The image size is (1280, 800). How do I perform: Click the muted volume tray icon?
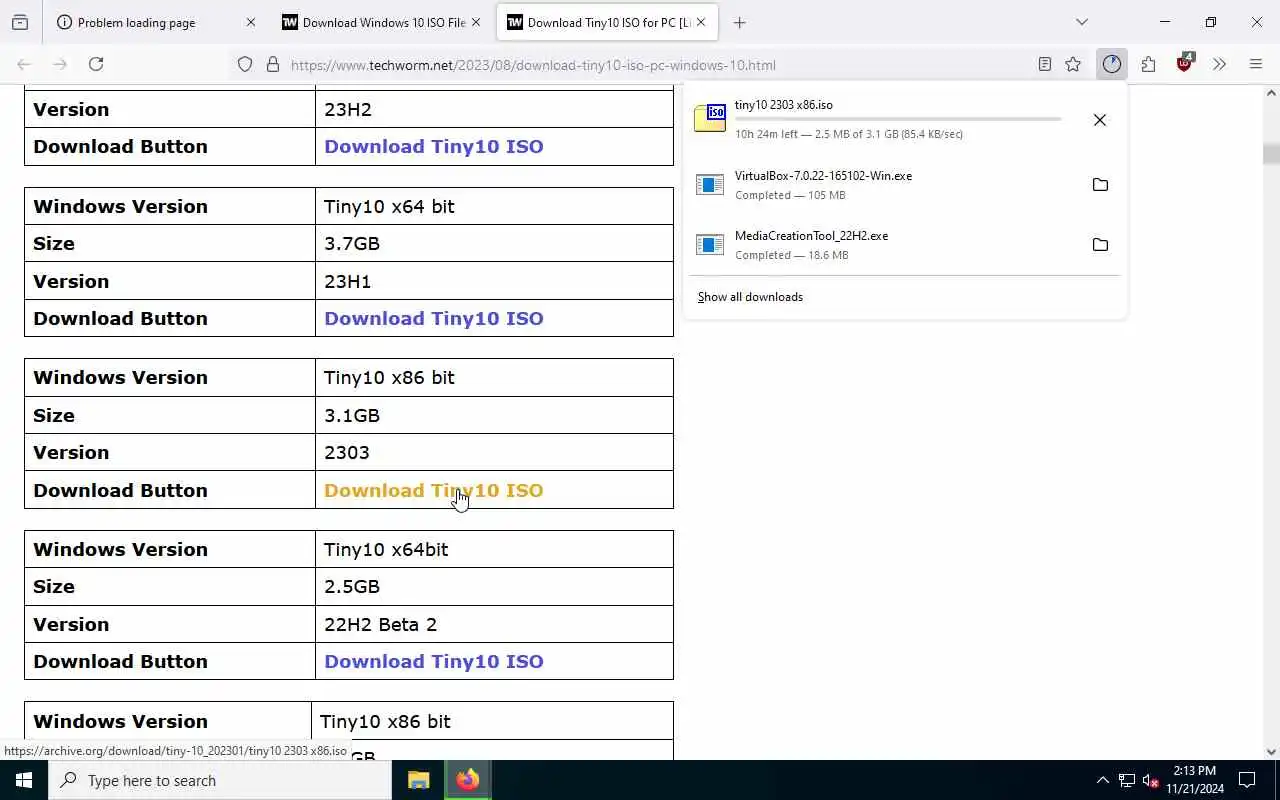click(1151, 780)
